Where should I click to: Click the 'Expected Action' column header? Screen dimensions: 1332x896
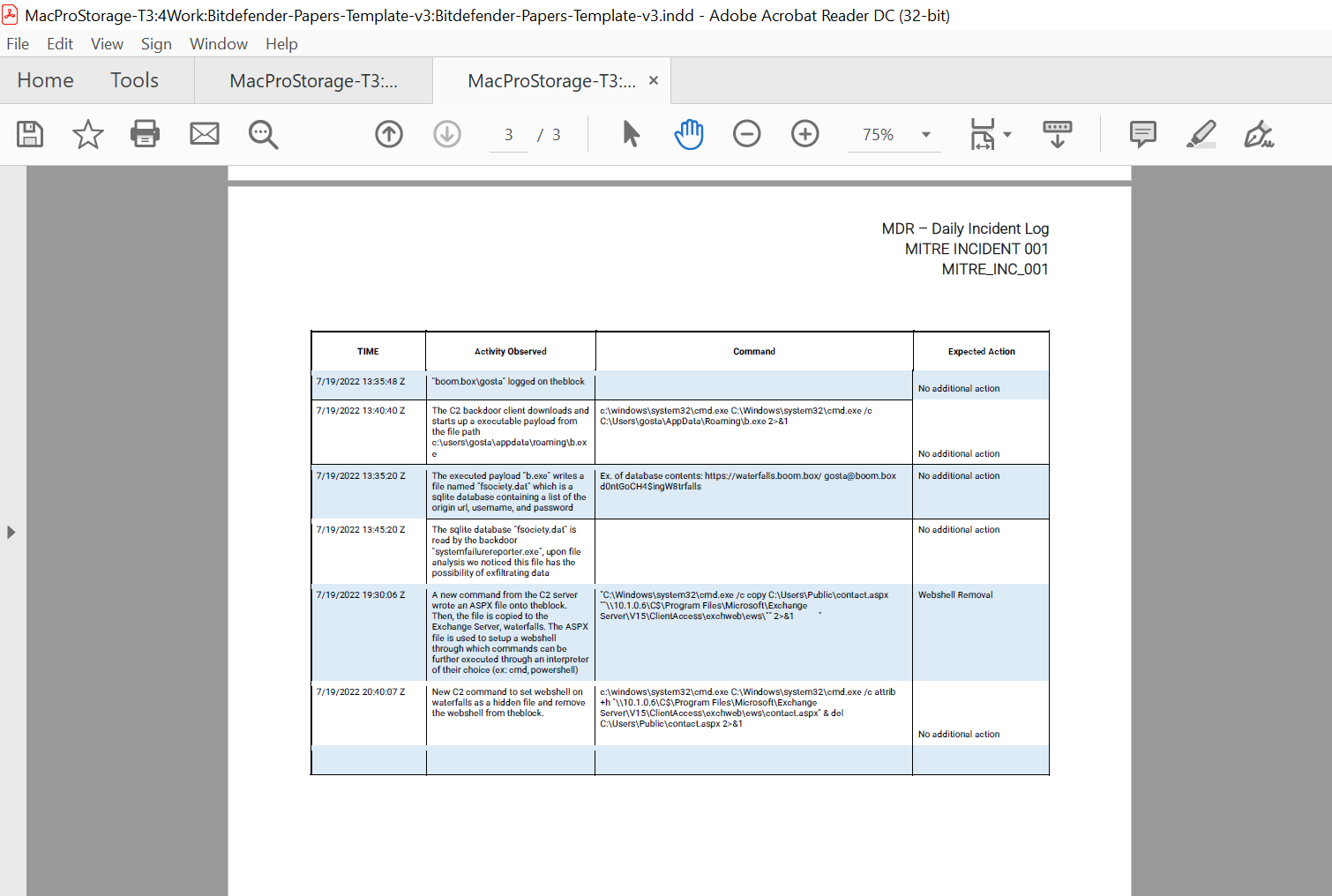[981, 351]
